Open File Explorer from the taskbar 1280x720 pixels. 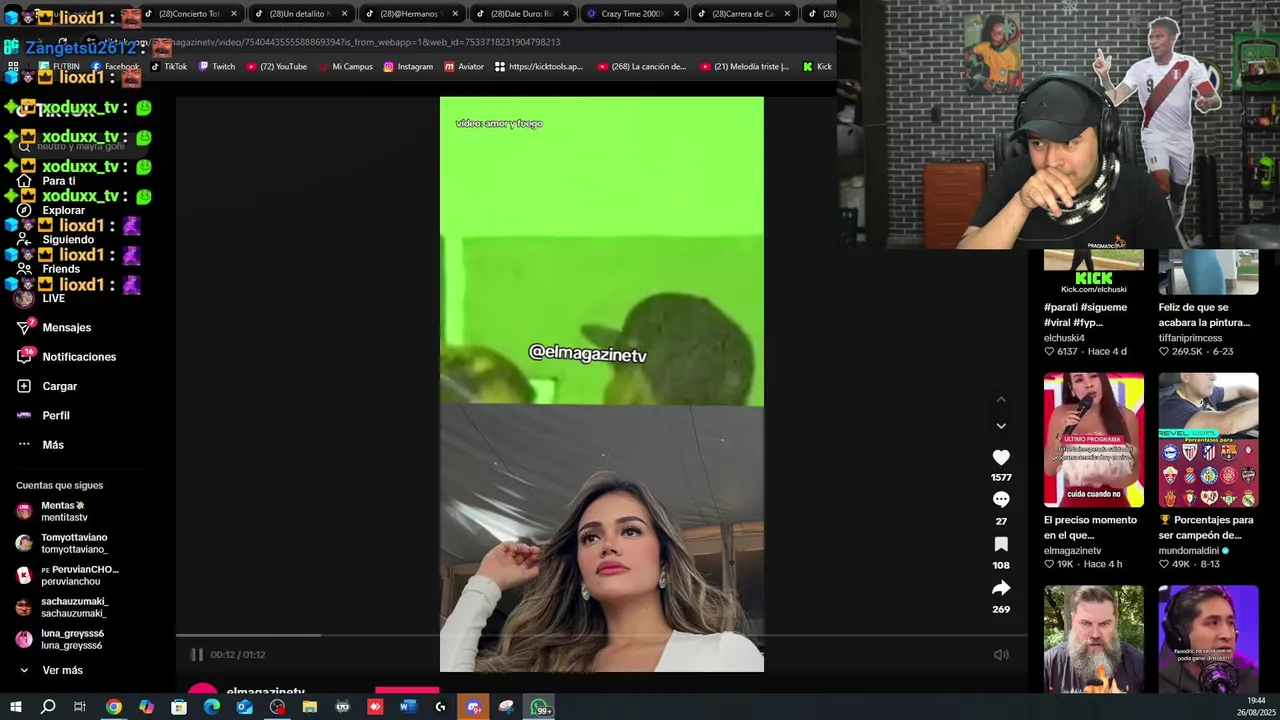coord(310,707)
